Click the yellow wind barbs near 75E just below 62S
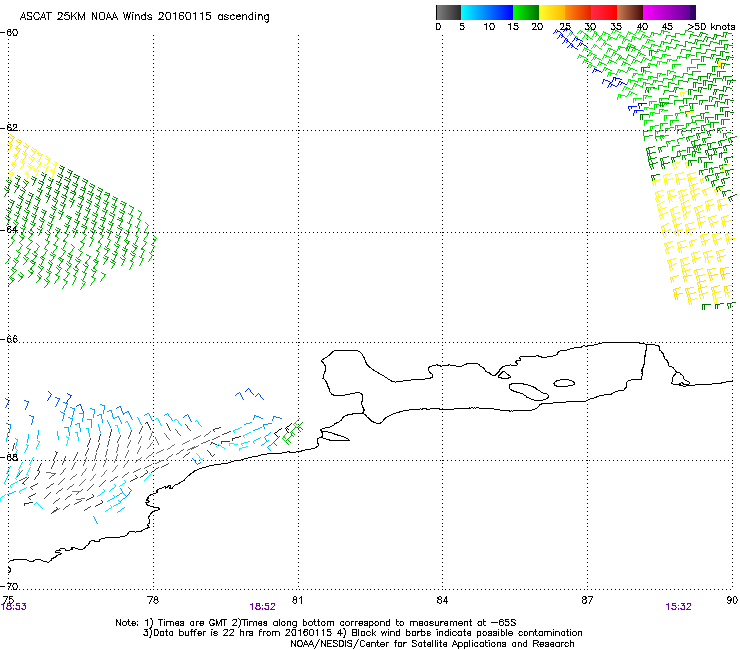Screen dimensions: 740x650 click(31, 157)
